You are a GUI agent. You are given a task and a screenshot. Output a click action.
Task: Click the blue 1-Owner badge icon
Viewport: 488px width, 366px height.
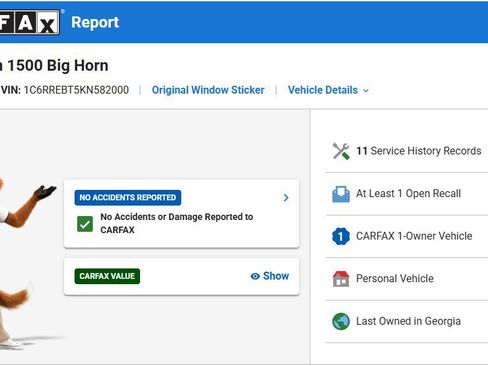[341, 236]
